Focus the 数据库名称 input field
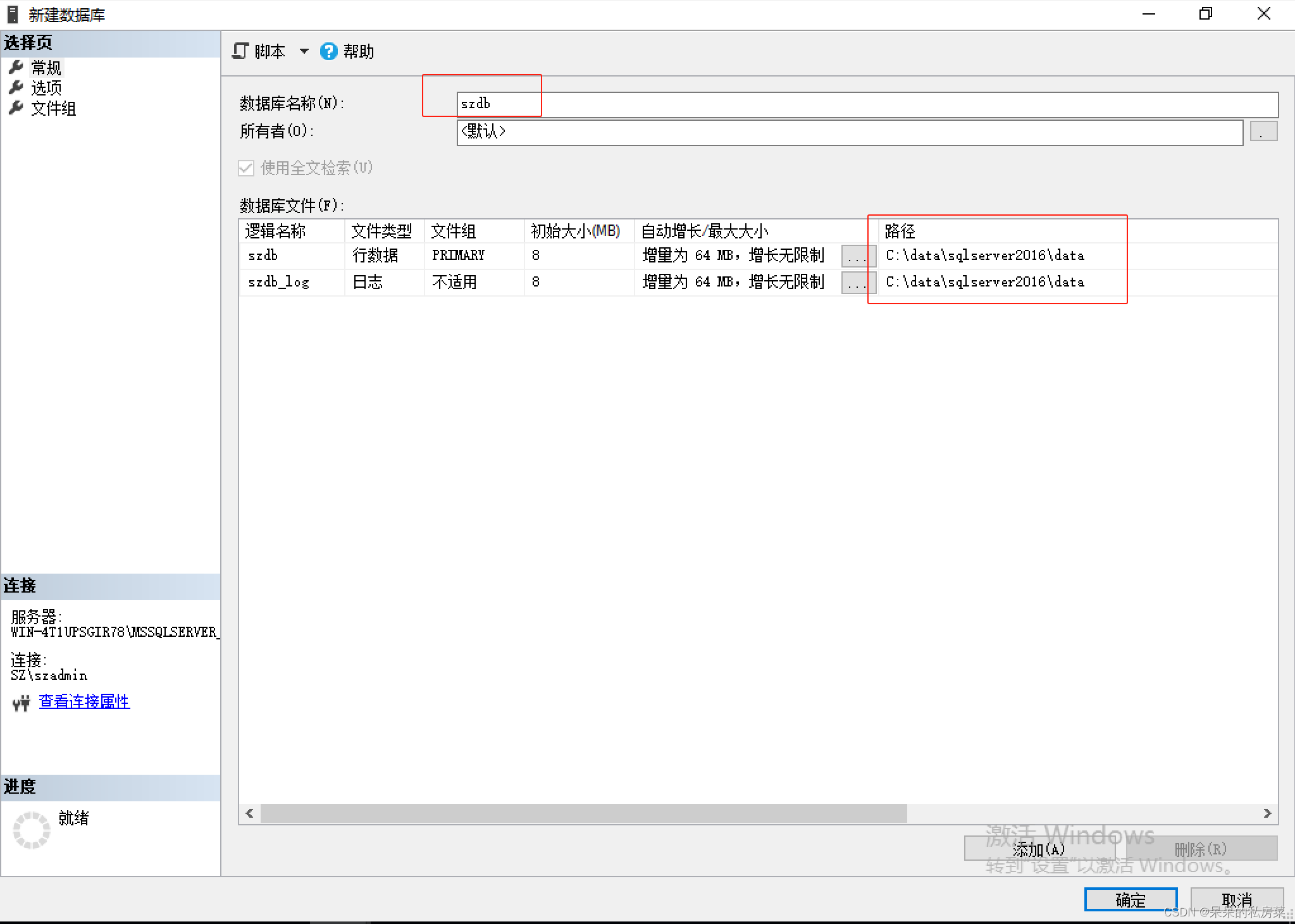 click(x=867, y=104)
